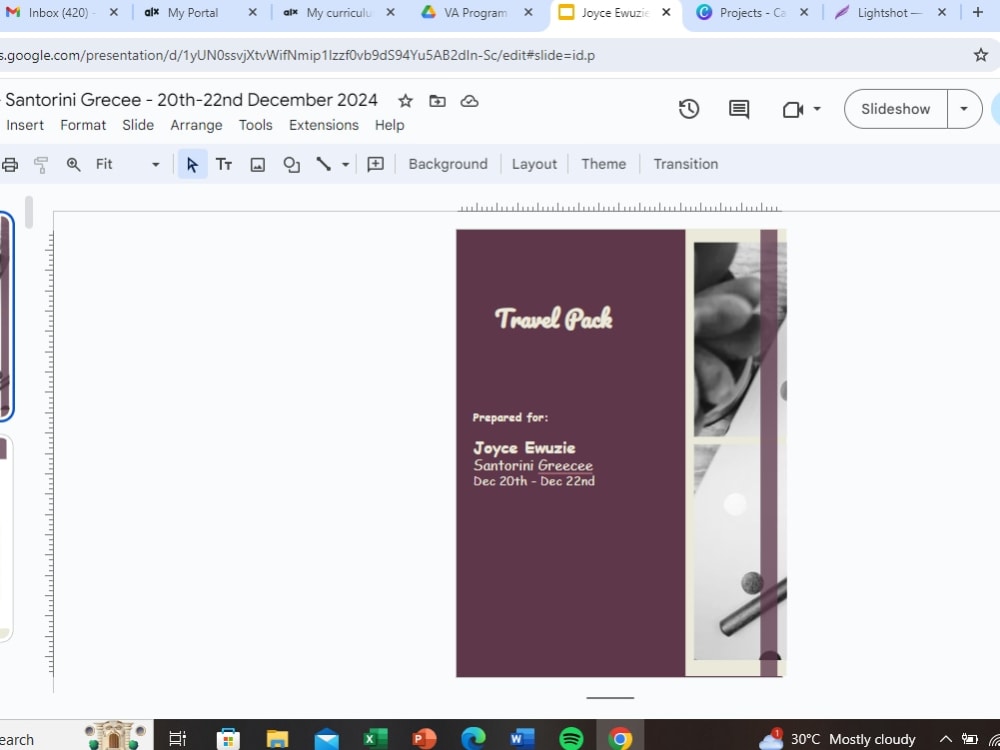Click the Joyce Ewuzie name text
Image resolution: width=1000 pixels, height=750 pixels.
click(524, 448)
